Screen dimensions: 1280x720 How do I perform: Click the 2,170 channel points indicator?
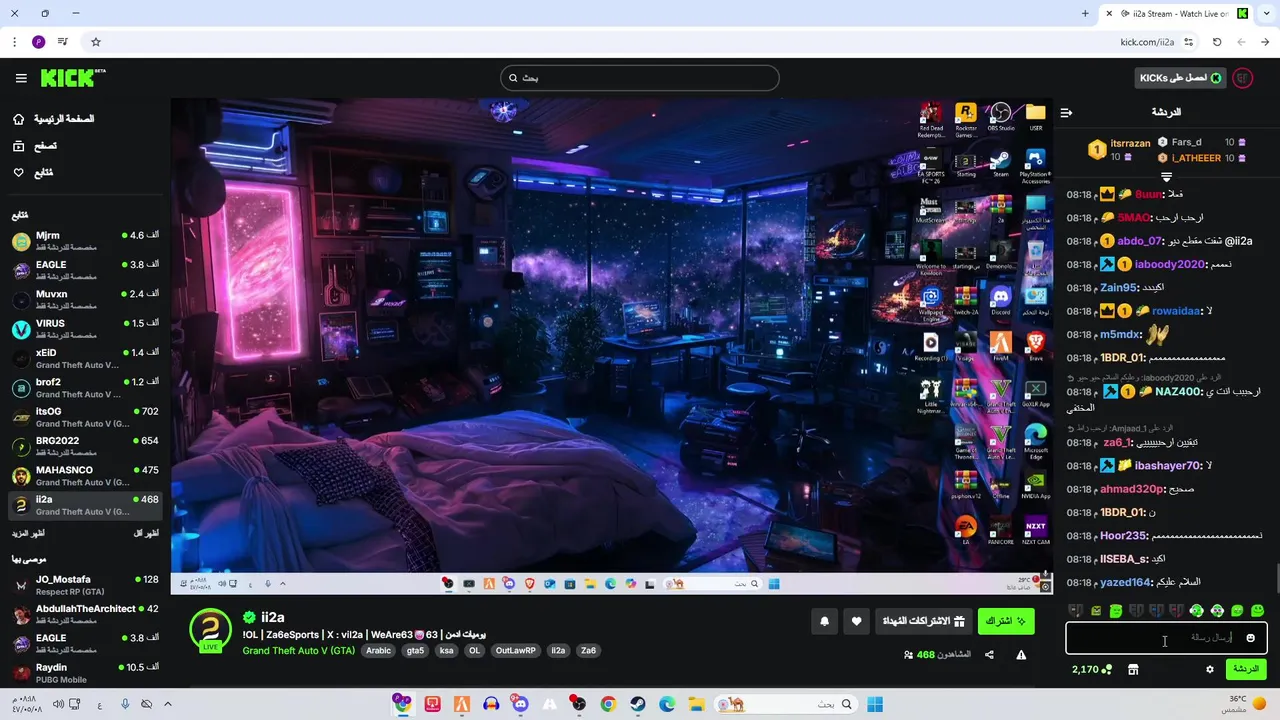click(x=1092, y=669)
